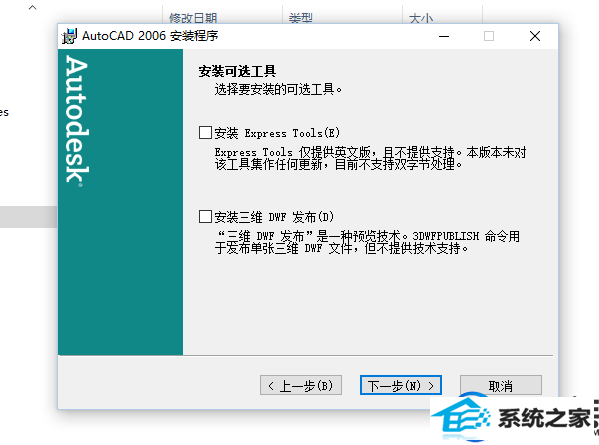Enable the 安装 Express Tools(E) checkbox
The image size is (599, 445).
206,133
